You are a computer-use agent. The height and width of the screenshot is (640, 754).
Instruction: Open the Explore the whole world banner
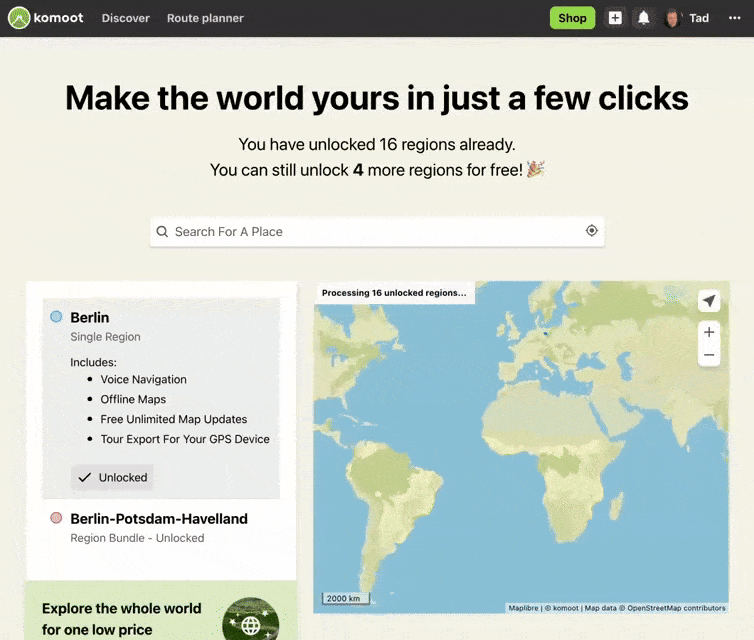coord(161,611)
